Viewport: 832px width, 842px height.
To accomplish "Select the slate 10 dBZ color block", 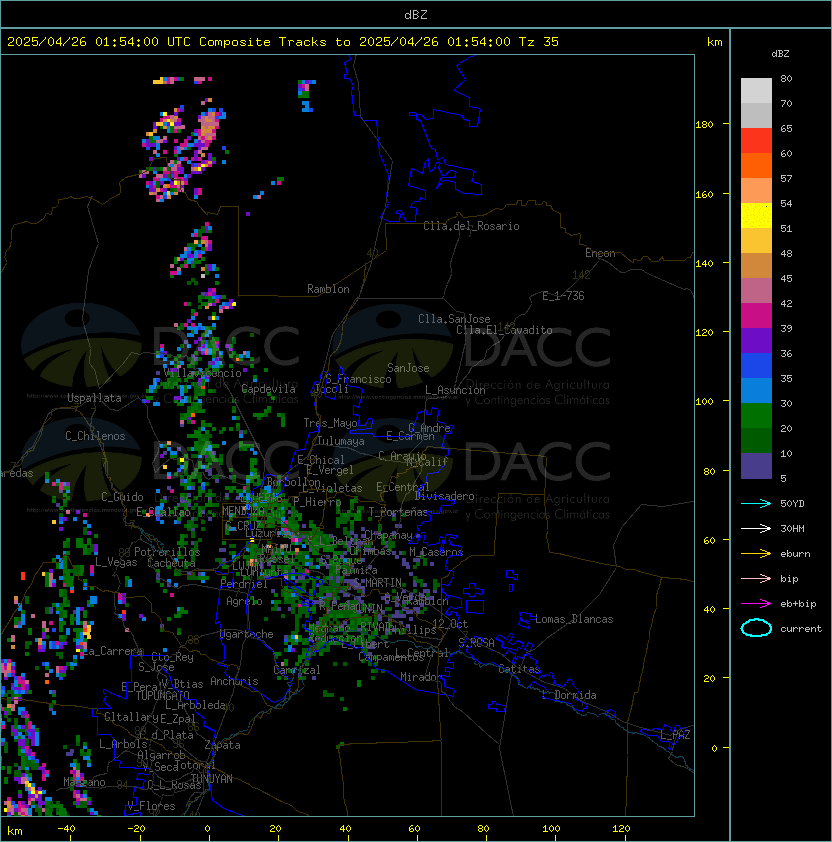I will click(x=756, y=466).
